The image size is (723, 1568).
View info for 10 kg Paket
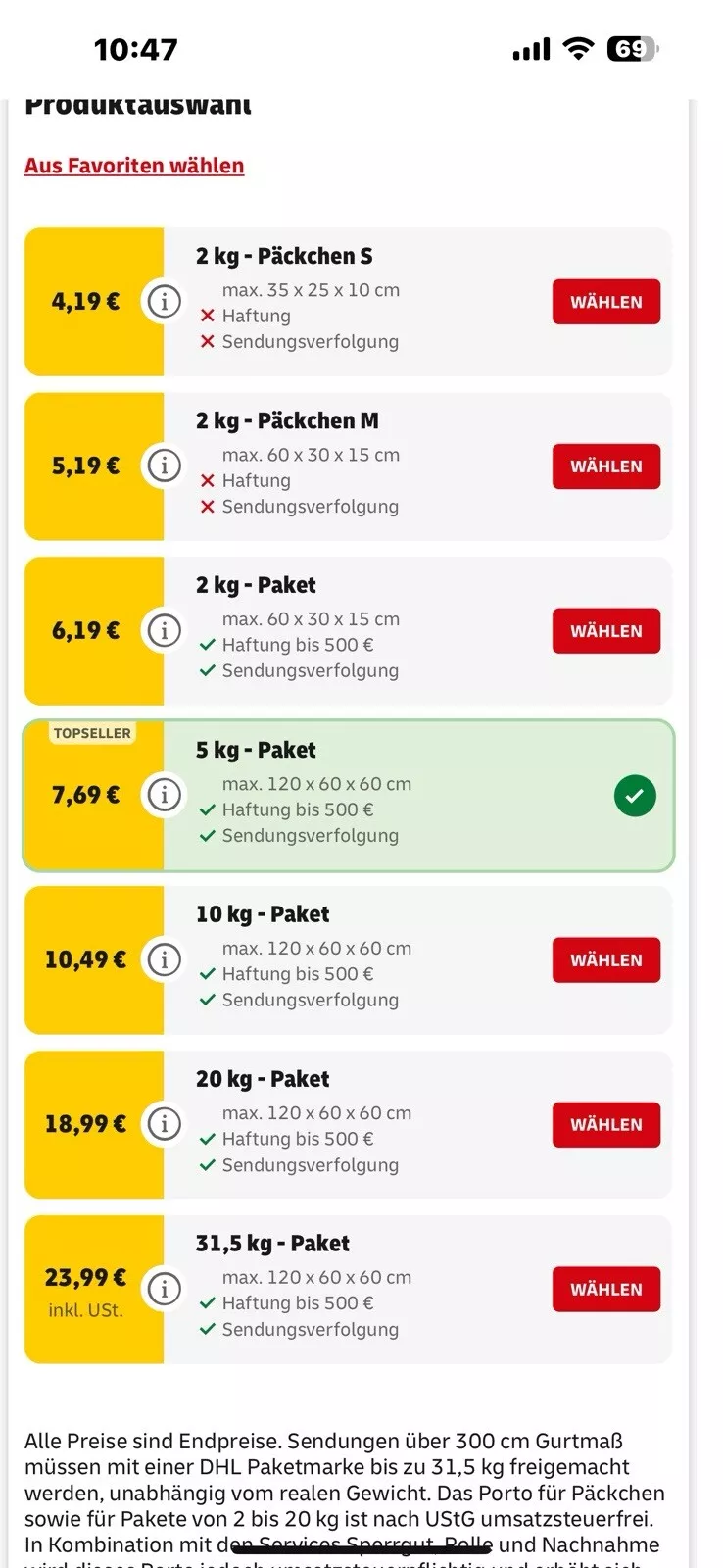(x=164, y=959)
